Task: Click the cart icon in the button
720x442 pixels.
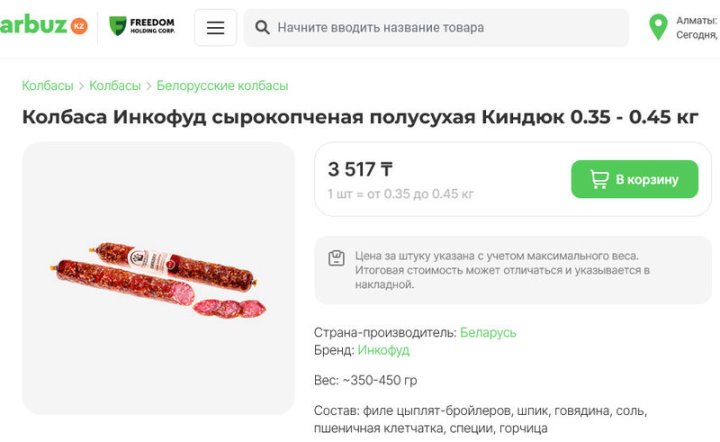Action: click(599, 180)
